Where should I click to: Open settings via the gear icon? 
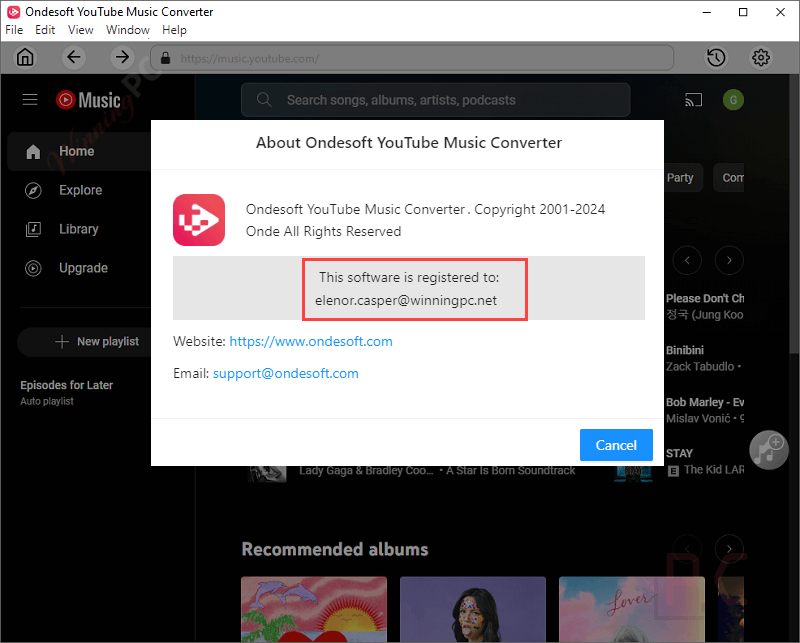tap(761, 57)
